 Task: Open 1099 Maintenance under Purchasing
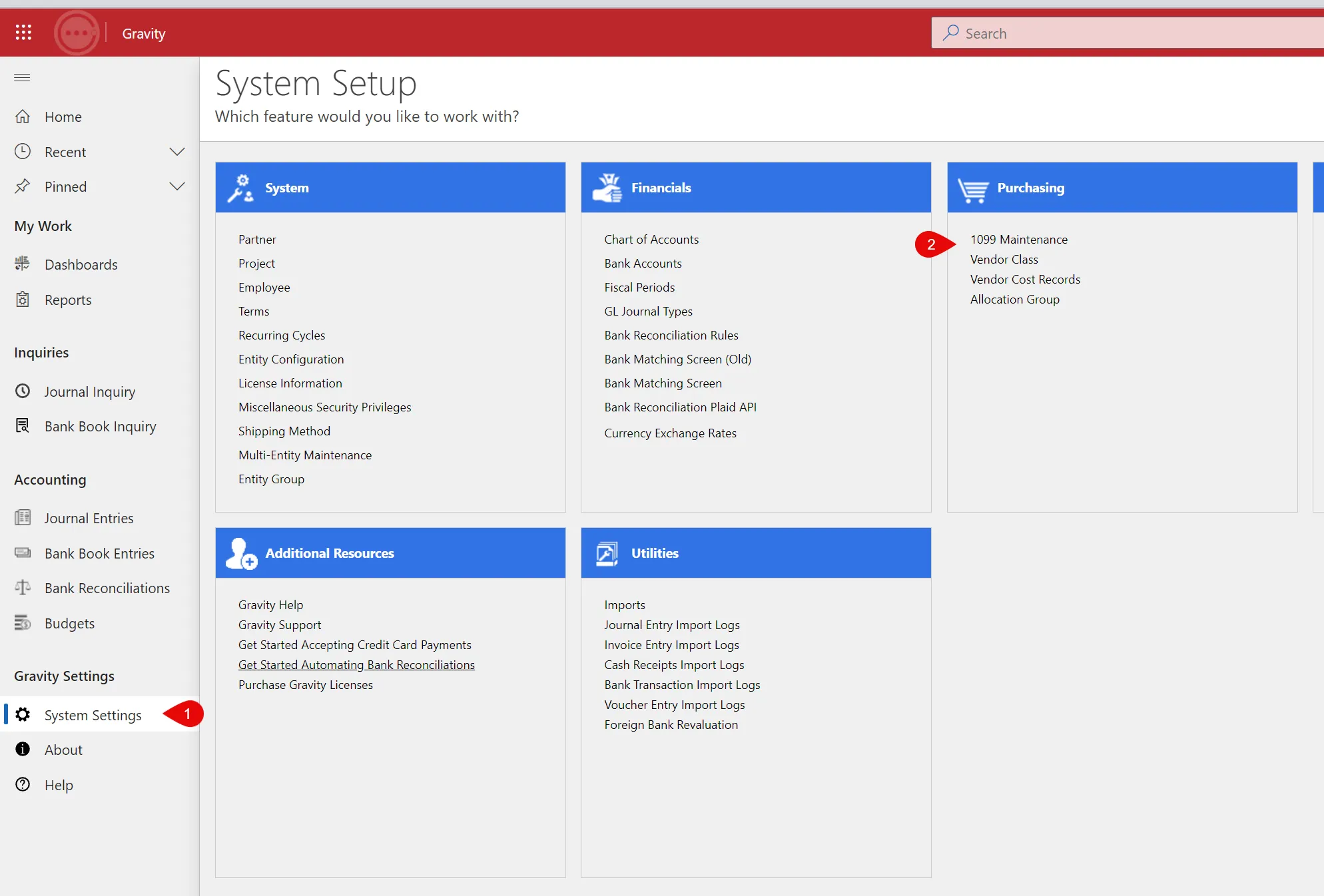pos(1018,239)
